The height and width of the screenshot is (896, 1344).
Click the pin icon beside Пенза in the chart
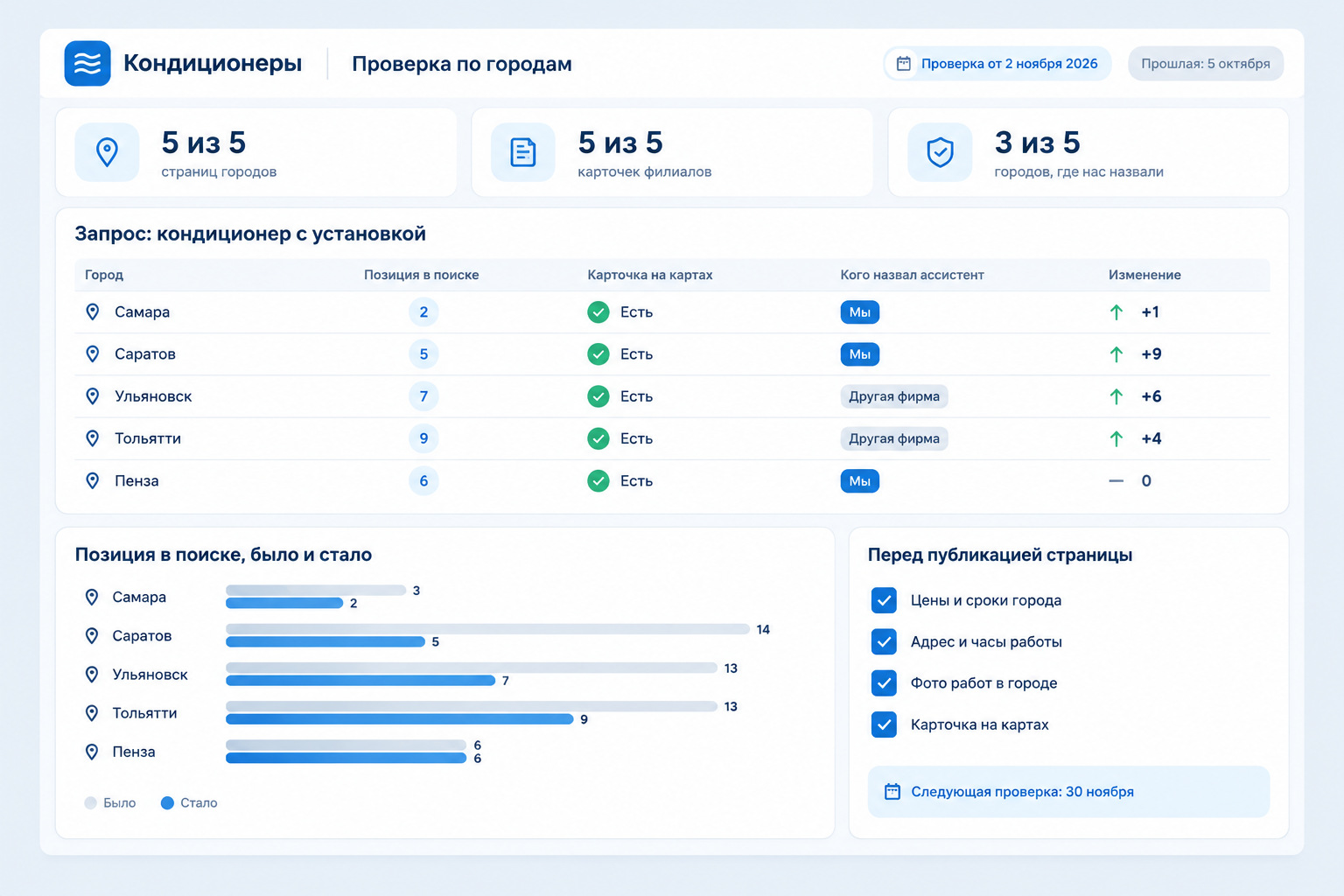click(x=92, y=752)
